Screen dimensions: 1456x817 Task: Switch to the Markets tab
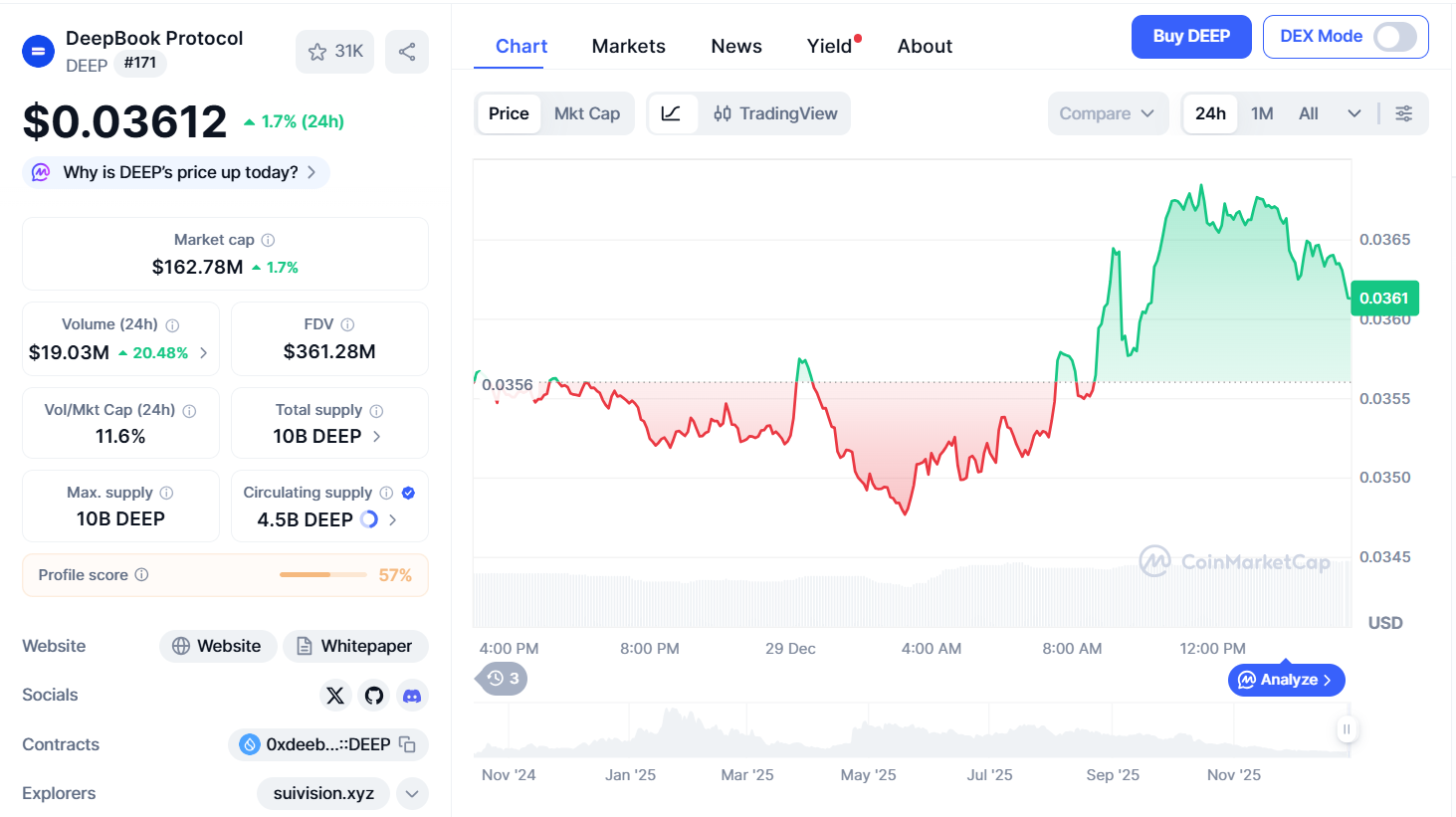click(628, 46)
